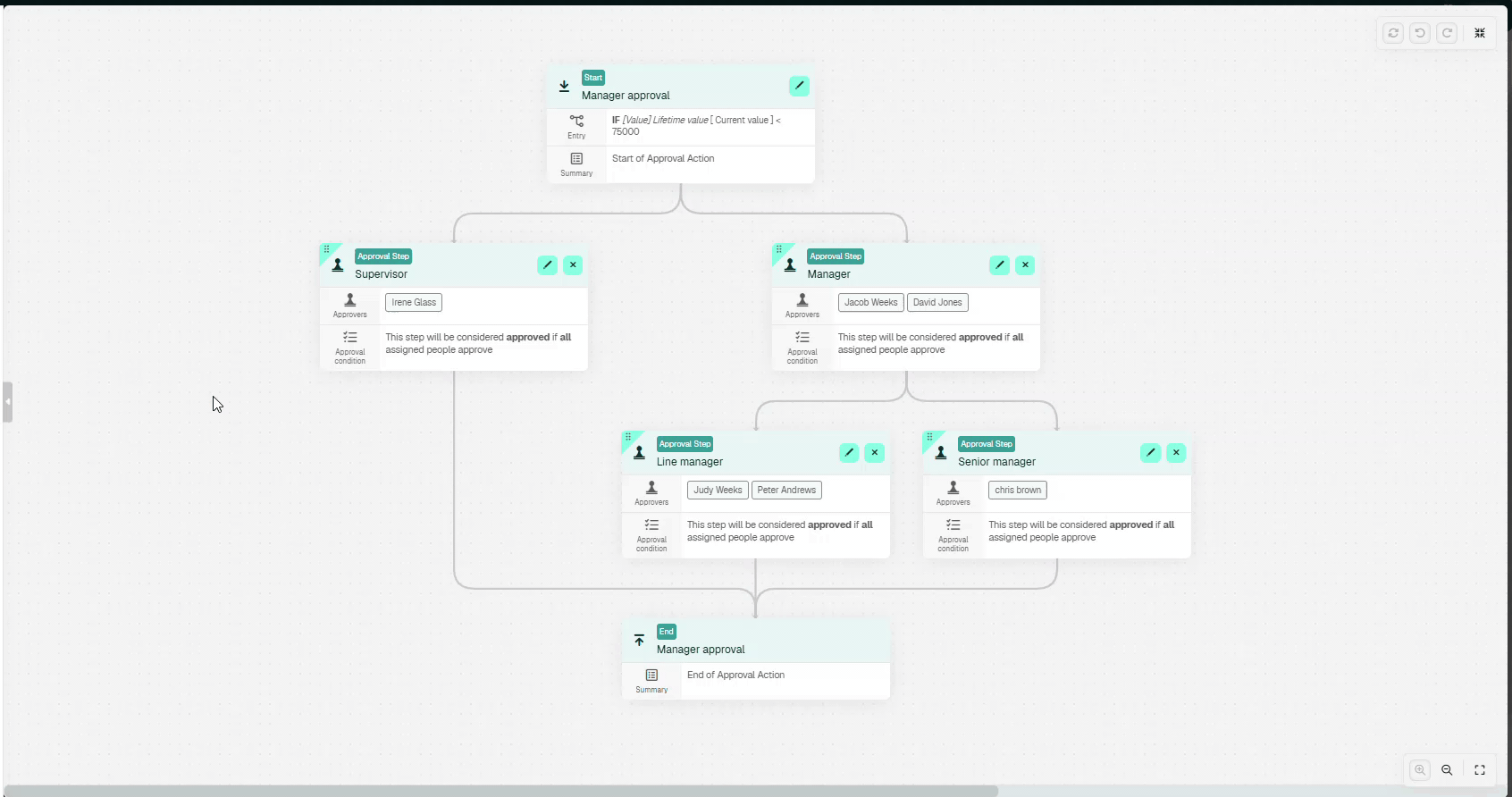The width and height of the screenshot is (1512, 797).
Task: Click the 'End of Approval Action' text
Action: point(735,675)
